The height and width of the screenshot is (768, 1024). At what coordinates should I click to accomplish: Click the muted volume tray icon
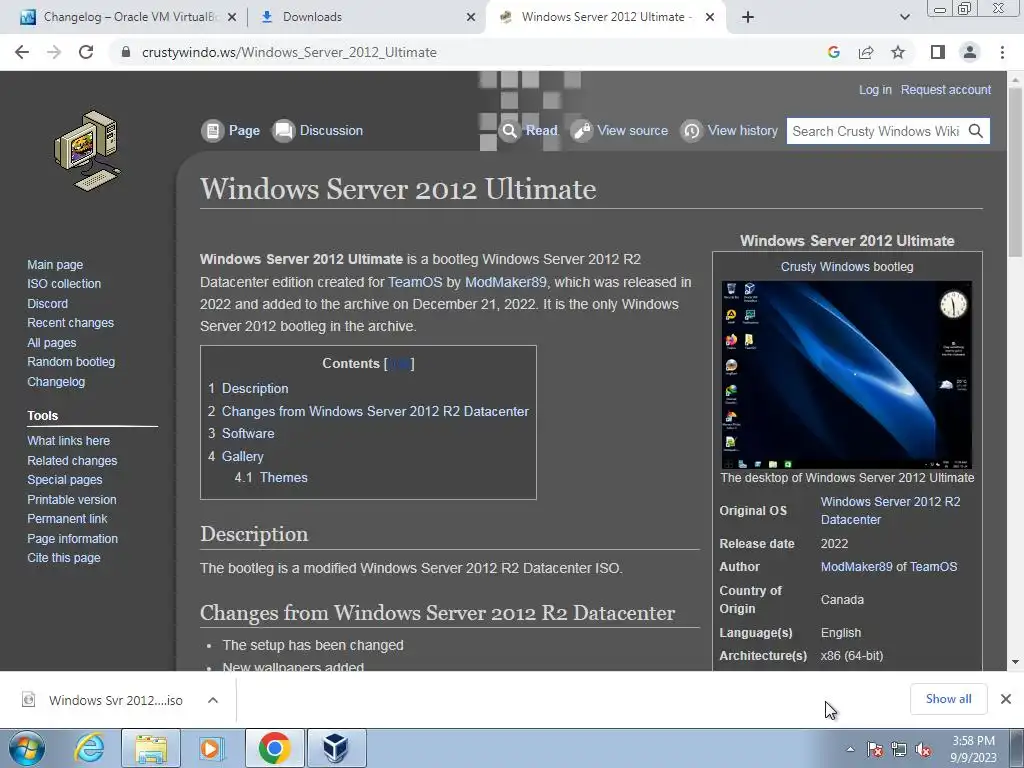923,750
